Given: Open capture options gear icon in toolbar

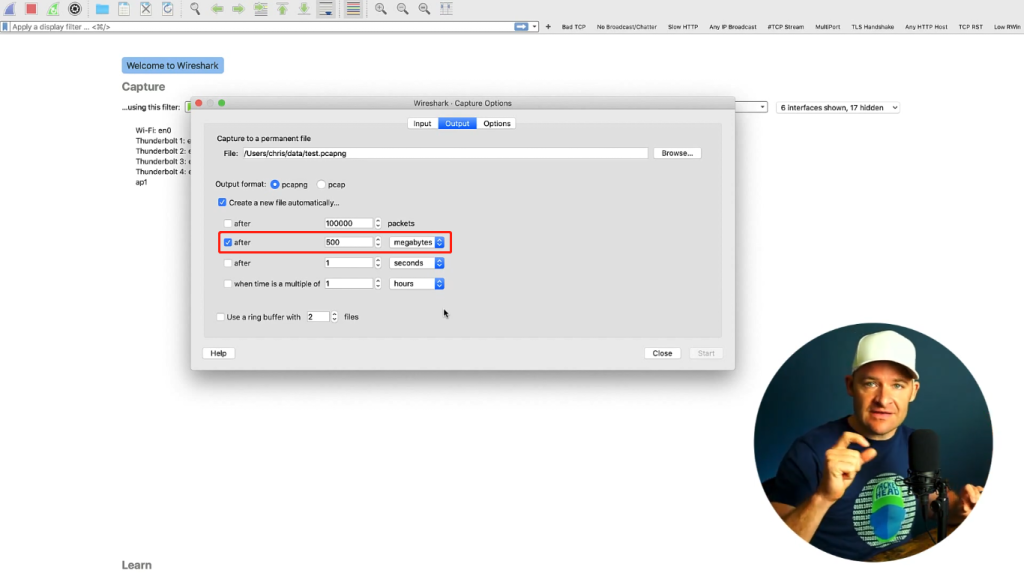Looking at the screenshot, I should pyautogui.click(x=75, y=8).
